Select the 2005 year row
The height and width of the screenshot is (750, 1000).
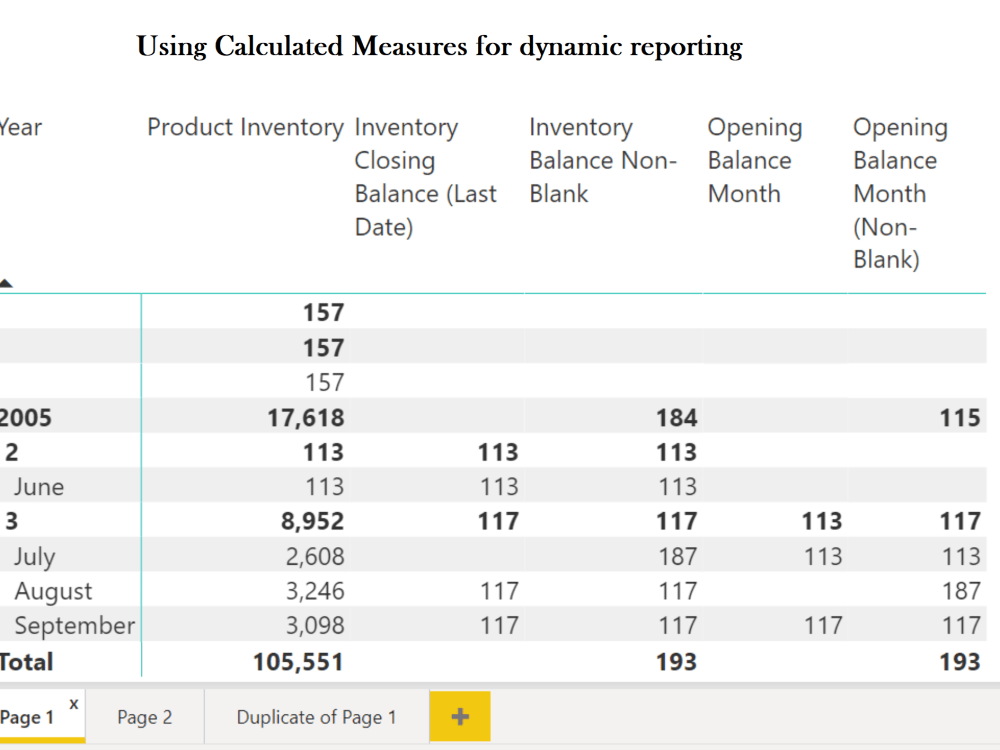(x=493, y=417)
